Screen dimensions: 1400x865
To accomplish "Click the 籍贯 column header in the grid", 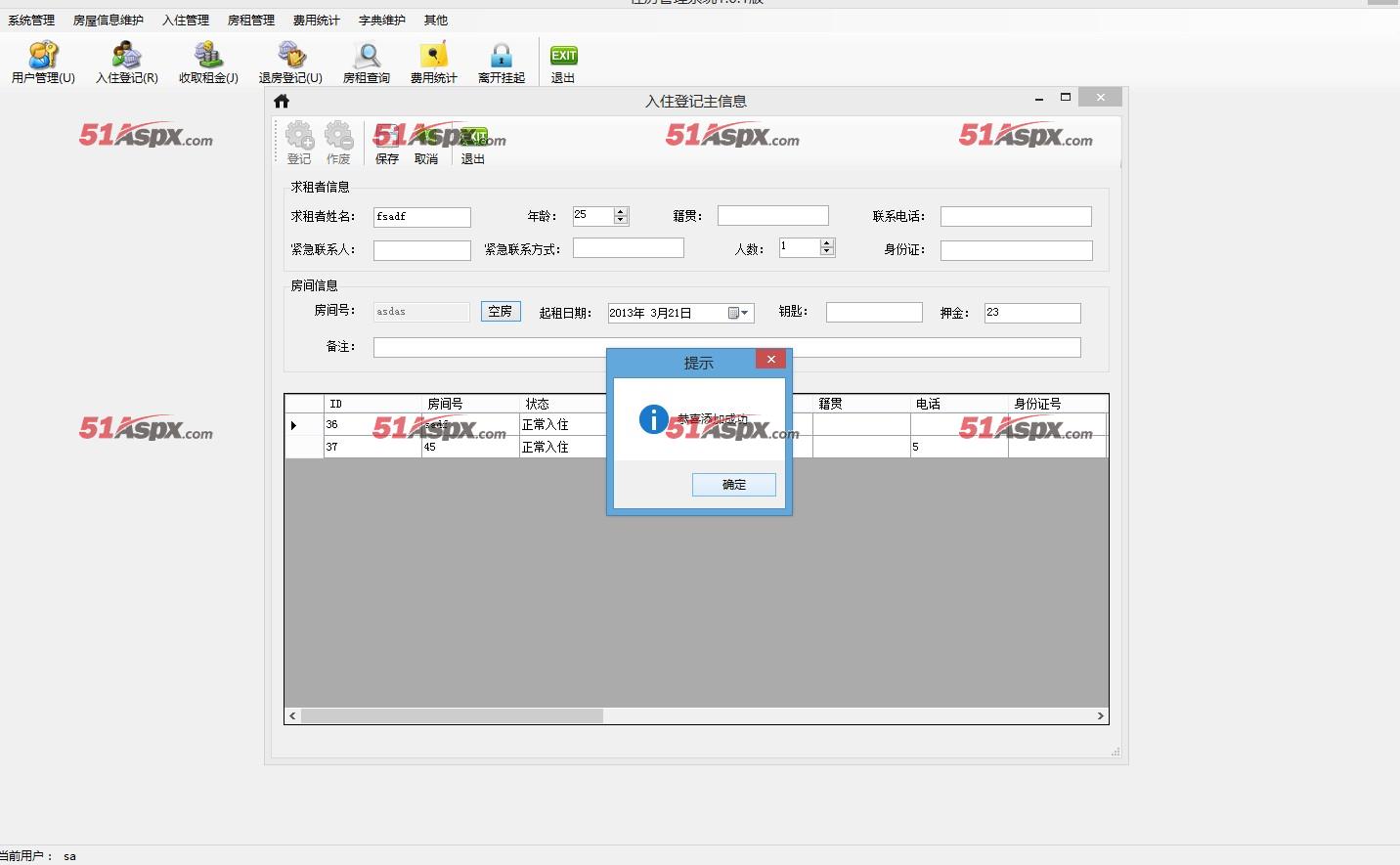I will coord(861,404).
